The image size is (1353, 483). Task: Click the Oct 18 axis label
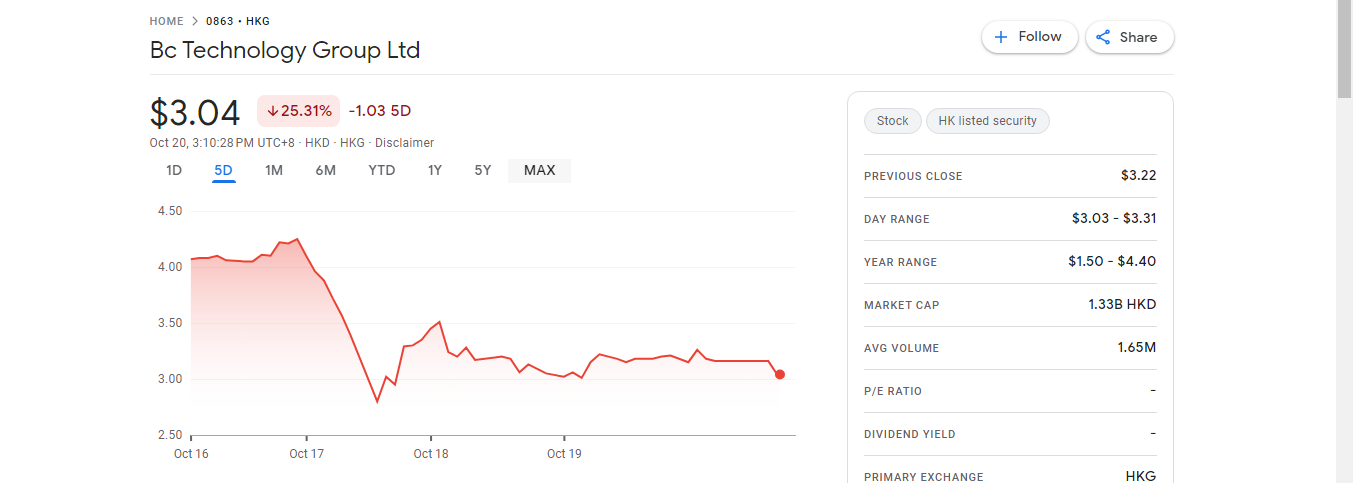point(431,454)
